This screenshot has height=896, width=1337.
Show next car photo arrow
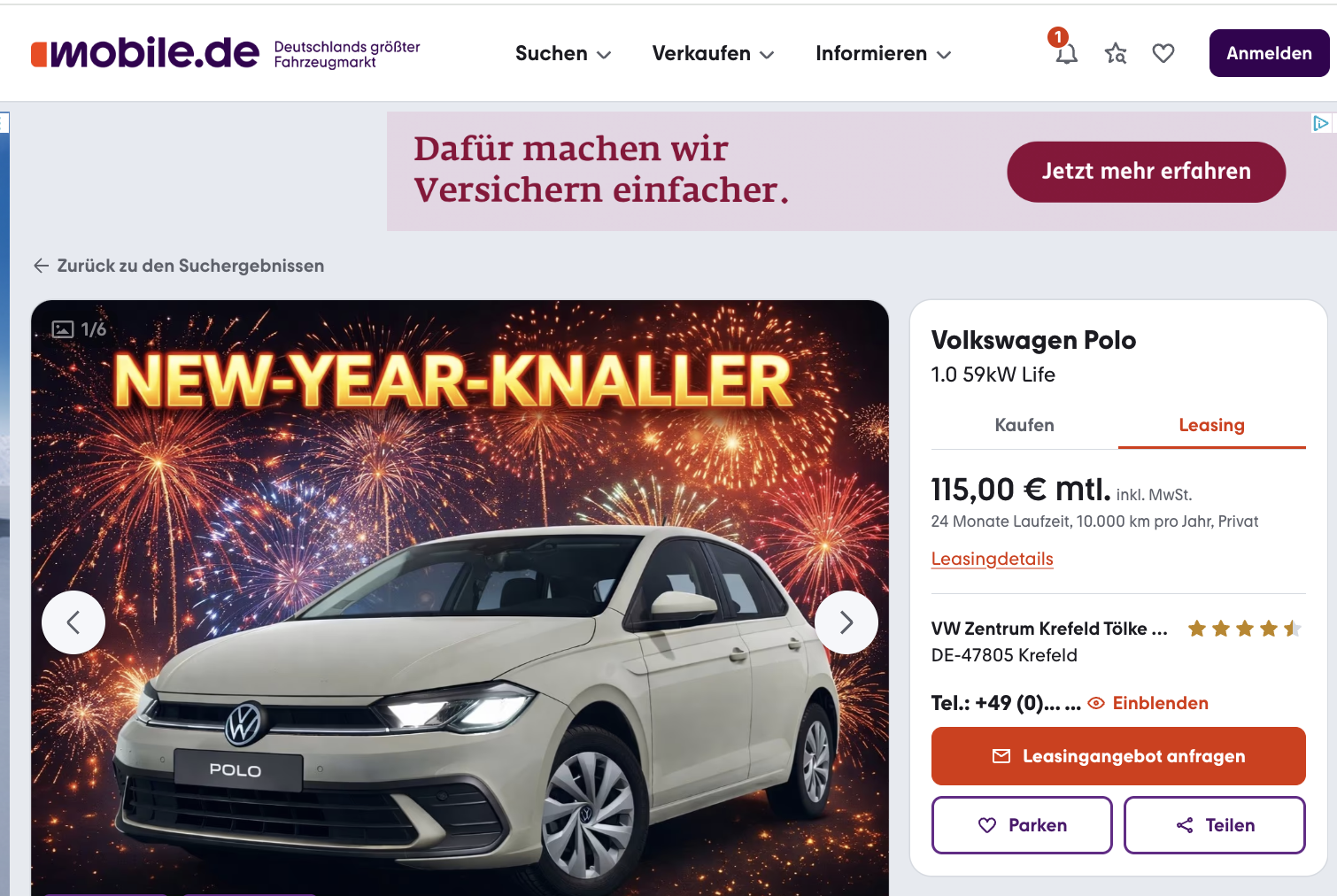pos(846,622)
